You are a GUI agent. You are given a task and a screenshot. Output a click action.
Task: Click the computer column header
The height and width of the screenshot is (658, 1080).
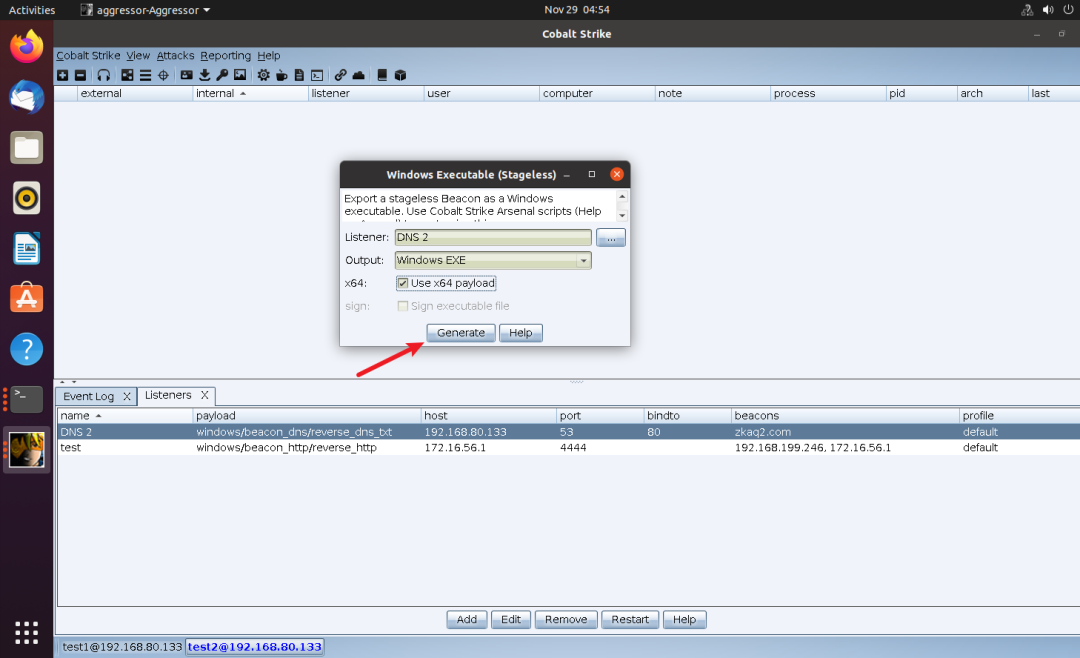click(x=596, y=93)
